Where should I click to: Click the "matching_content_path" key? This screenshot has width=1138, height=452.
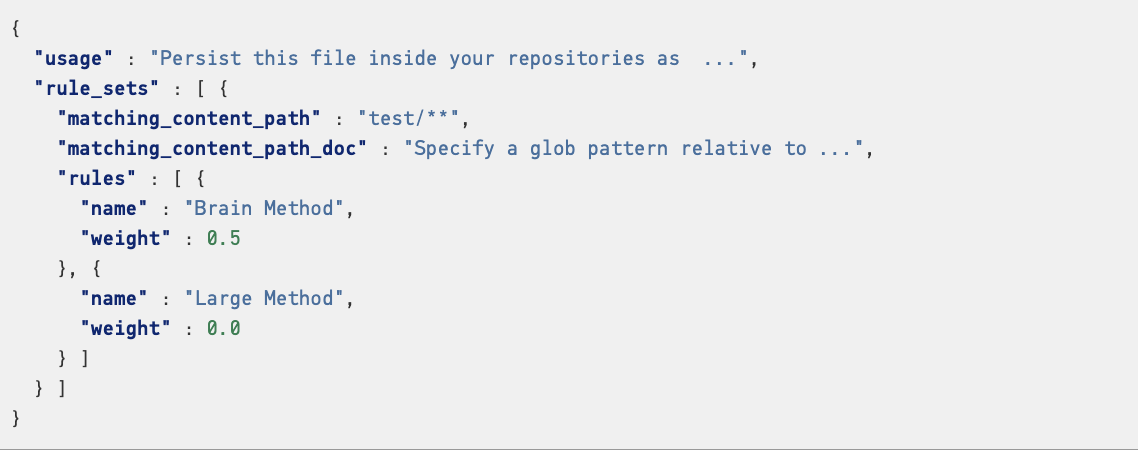click(x=189, y=119)
